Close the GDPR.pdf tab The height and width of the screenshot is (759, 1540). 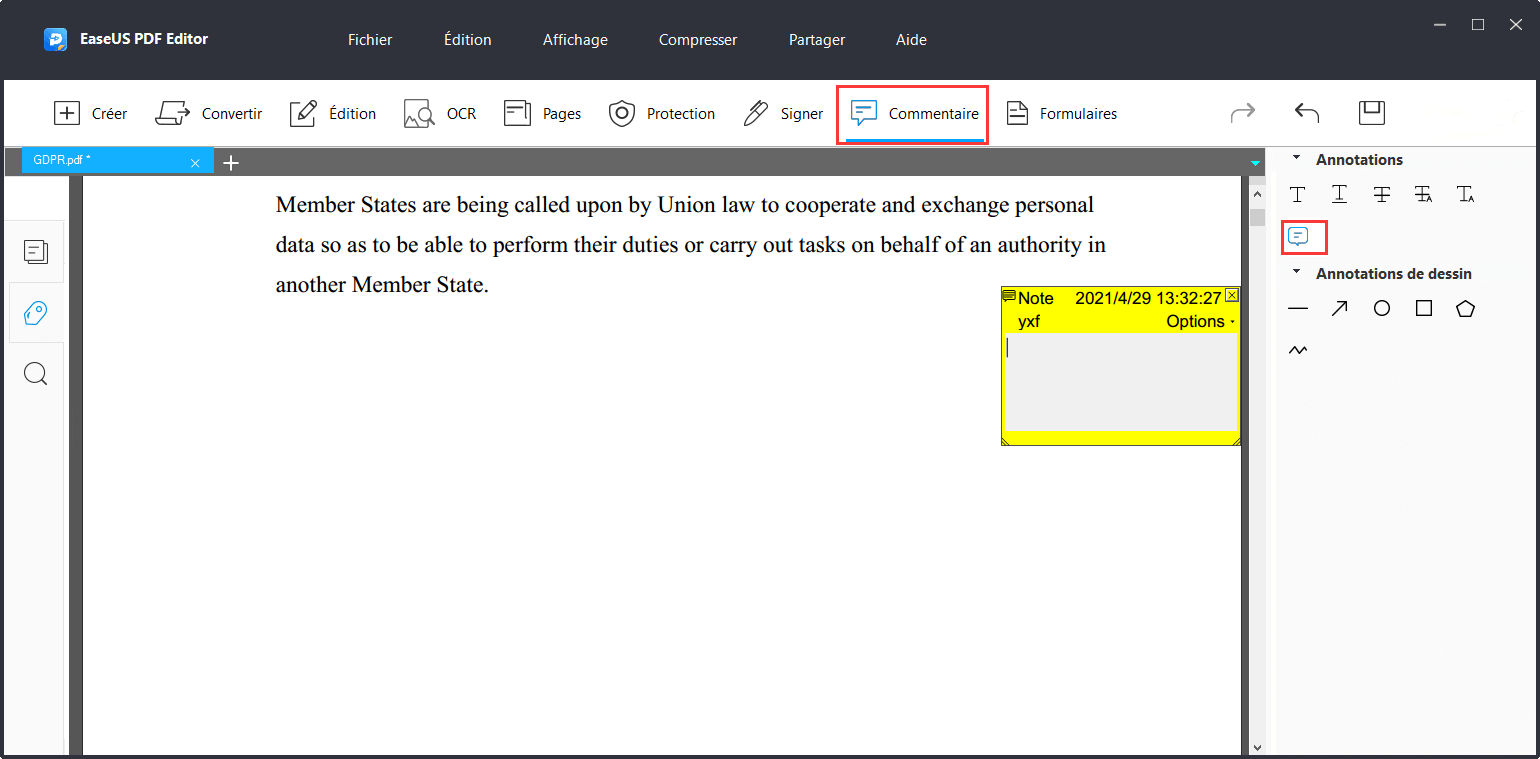(x=195, y=163)
